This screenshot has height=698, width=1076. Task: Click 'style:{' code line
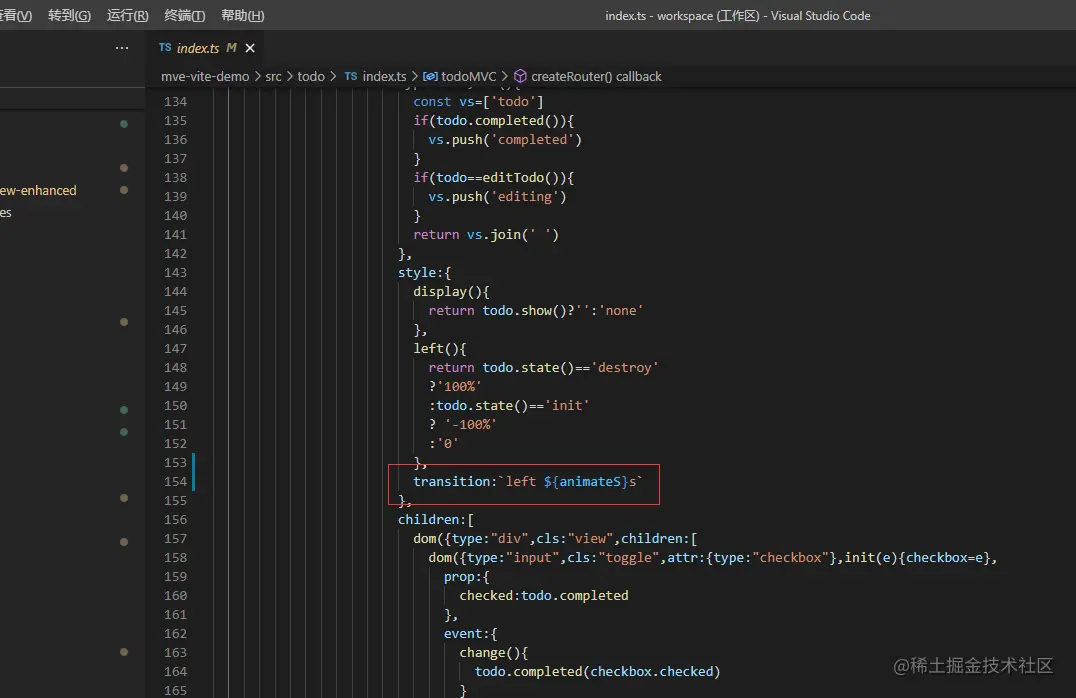424,272
